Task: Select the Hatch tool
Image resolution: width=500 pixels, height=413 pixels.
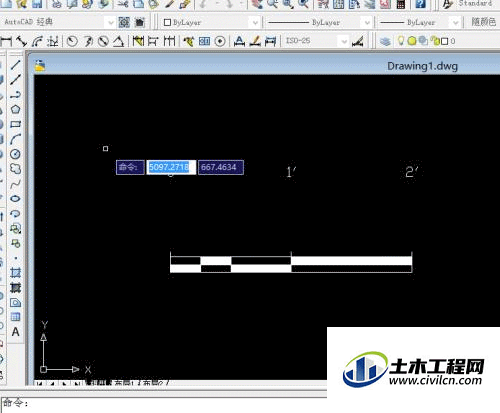Action: (15, 273)
